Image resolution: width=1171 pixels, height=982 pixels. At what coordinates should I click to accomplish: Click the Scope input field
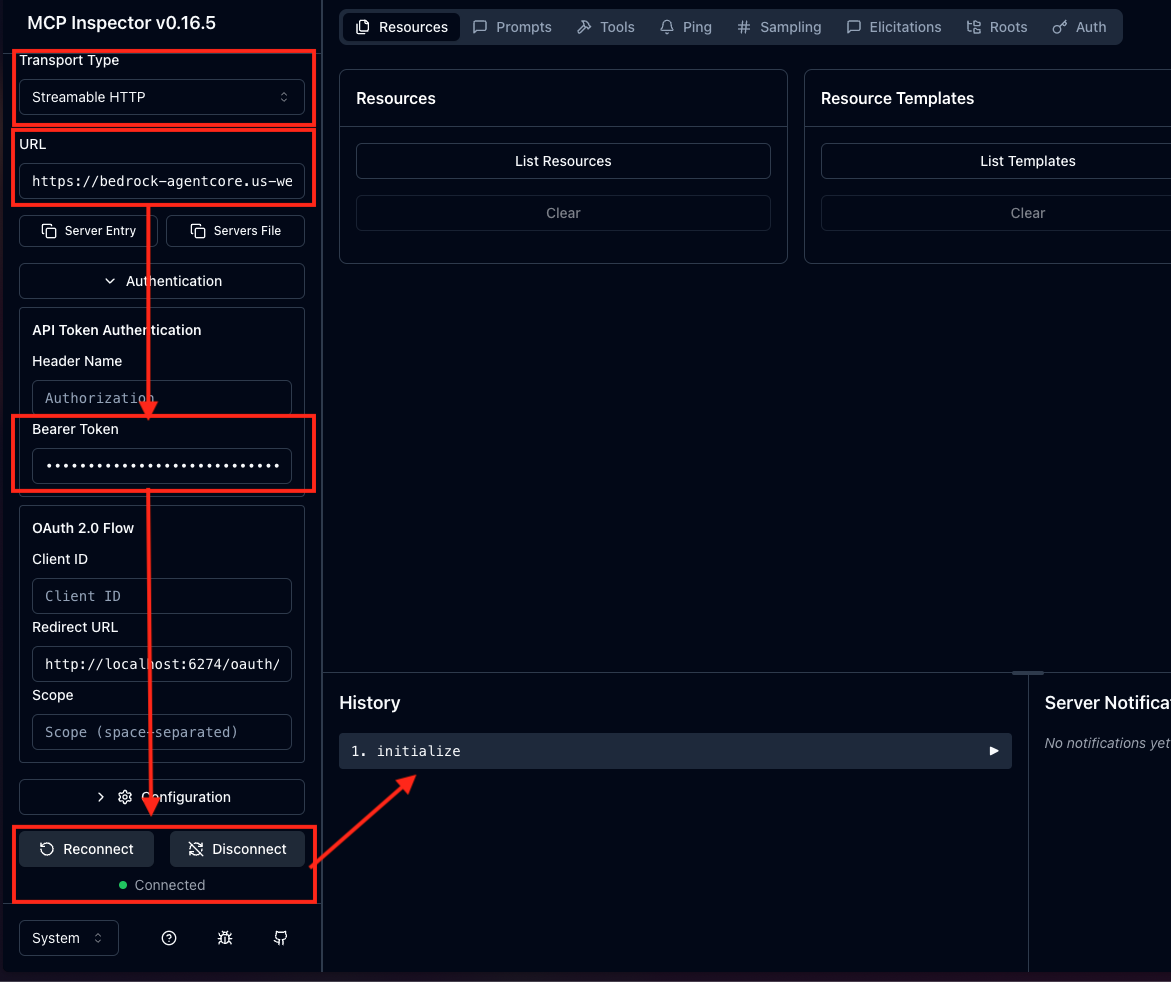click(x=161, y=732)
